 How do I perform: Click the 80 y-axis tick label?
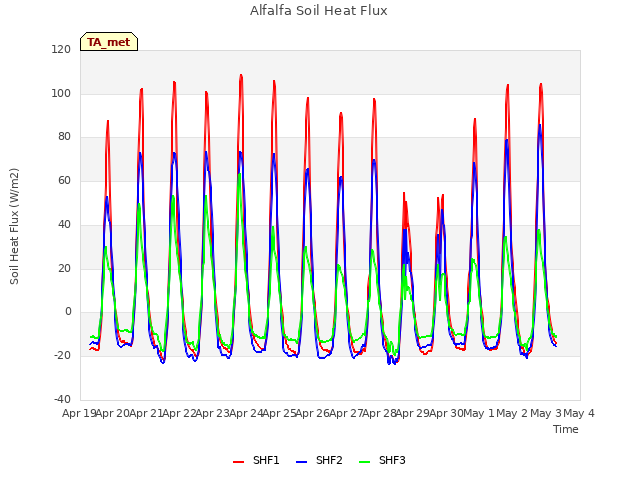tap(64, 137)
